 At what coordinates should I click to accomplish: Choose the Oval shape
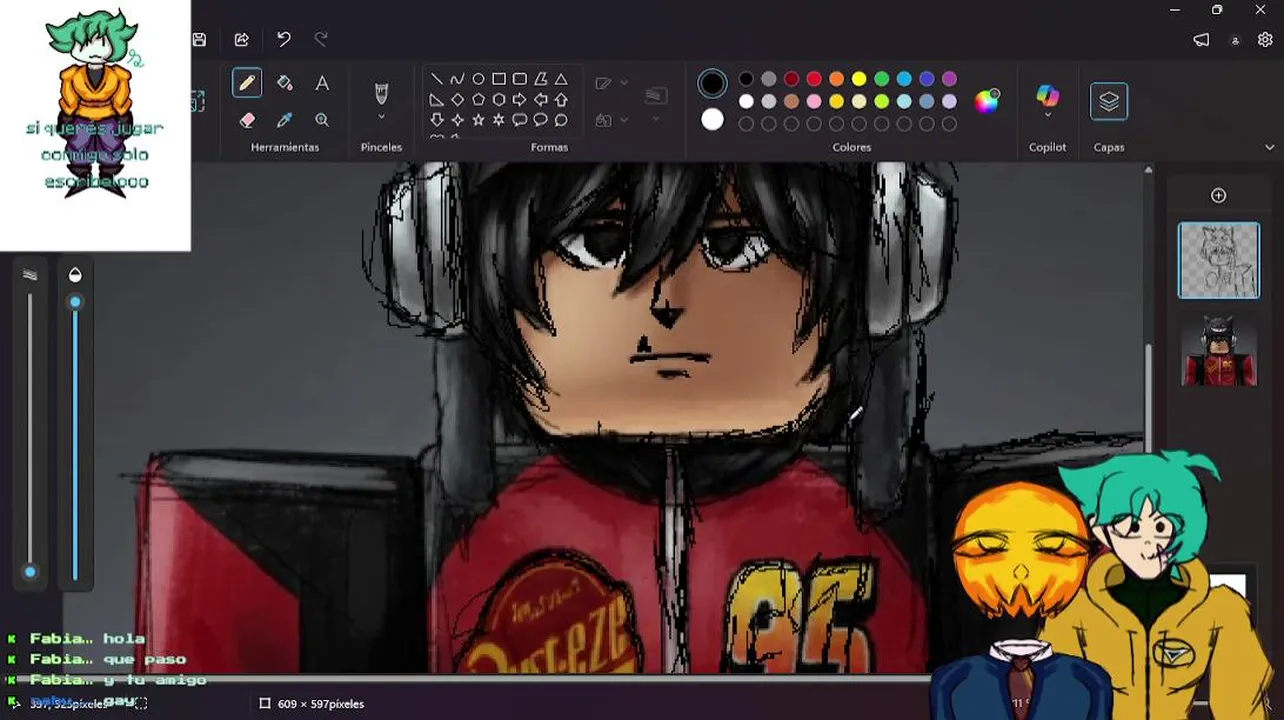pyautogui.click(x=478, y=79)
